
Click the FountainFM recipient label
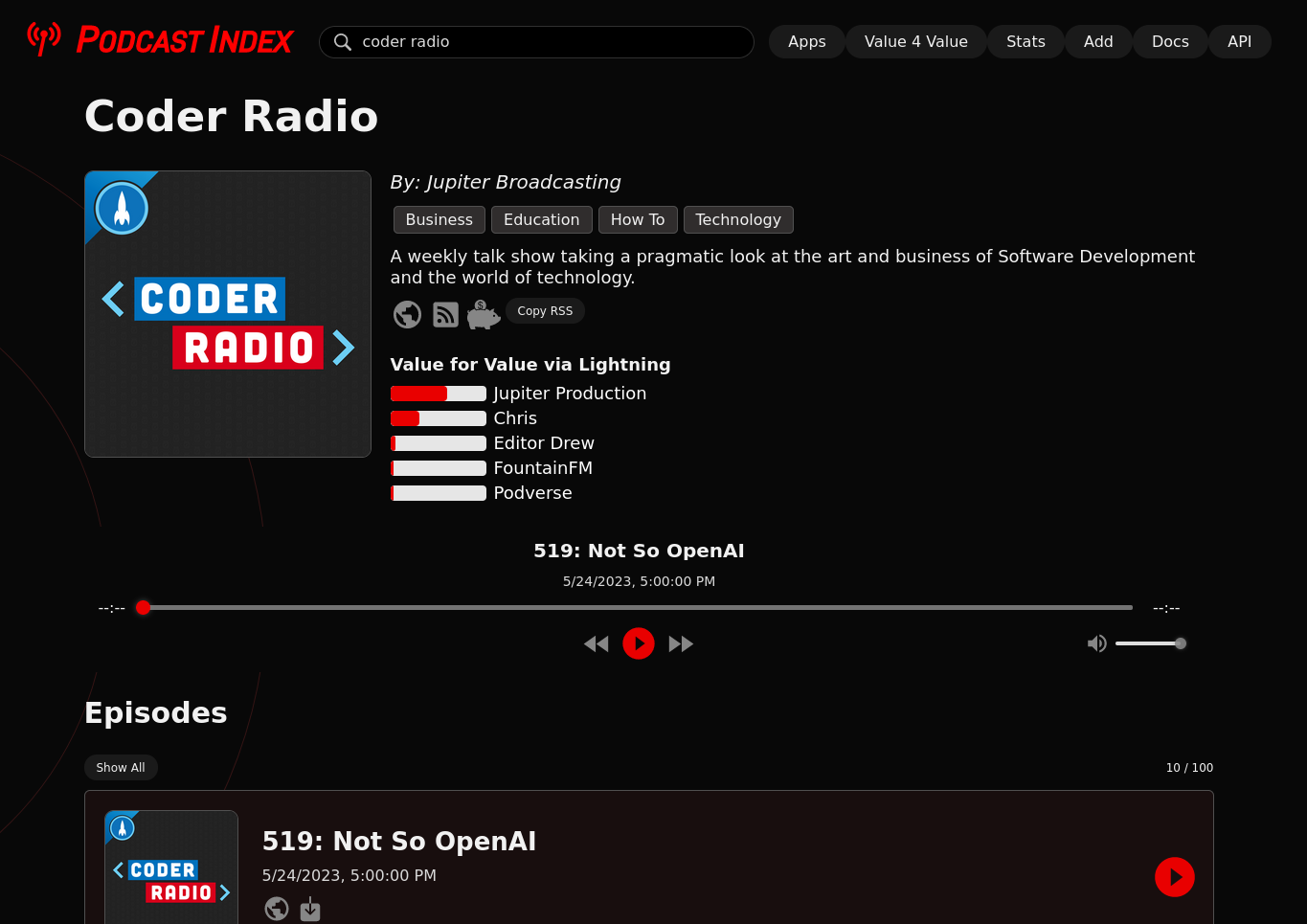[543, 468]
